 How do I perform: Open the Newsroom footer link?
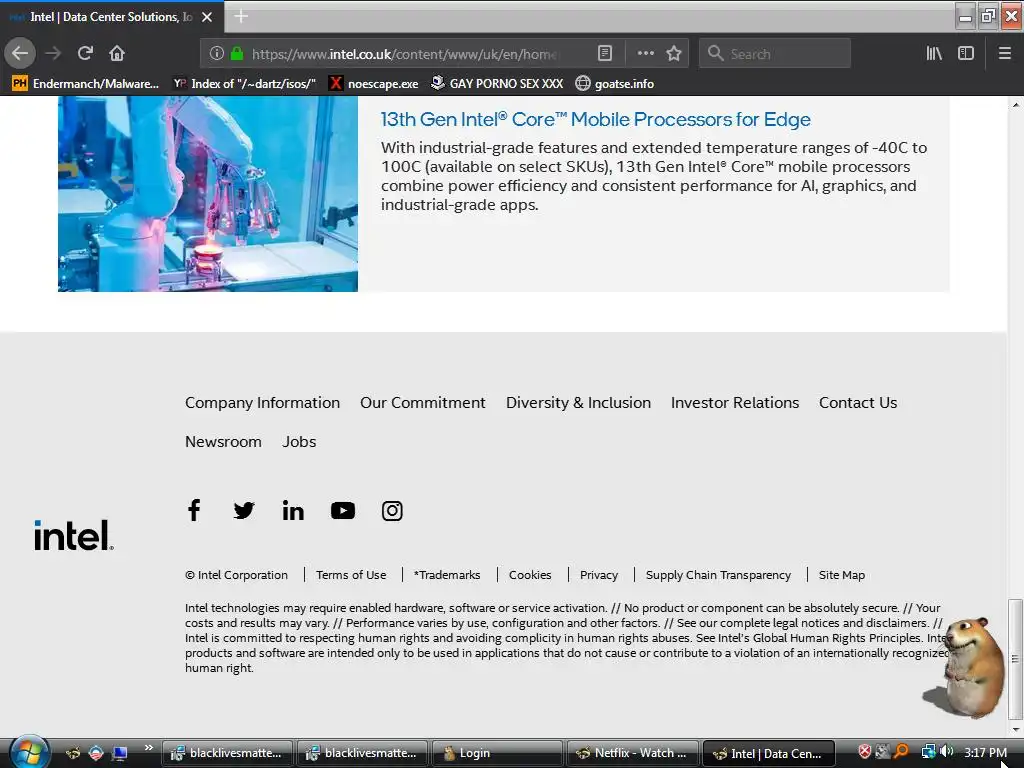tap(223, 442)
